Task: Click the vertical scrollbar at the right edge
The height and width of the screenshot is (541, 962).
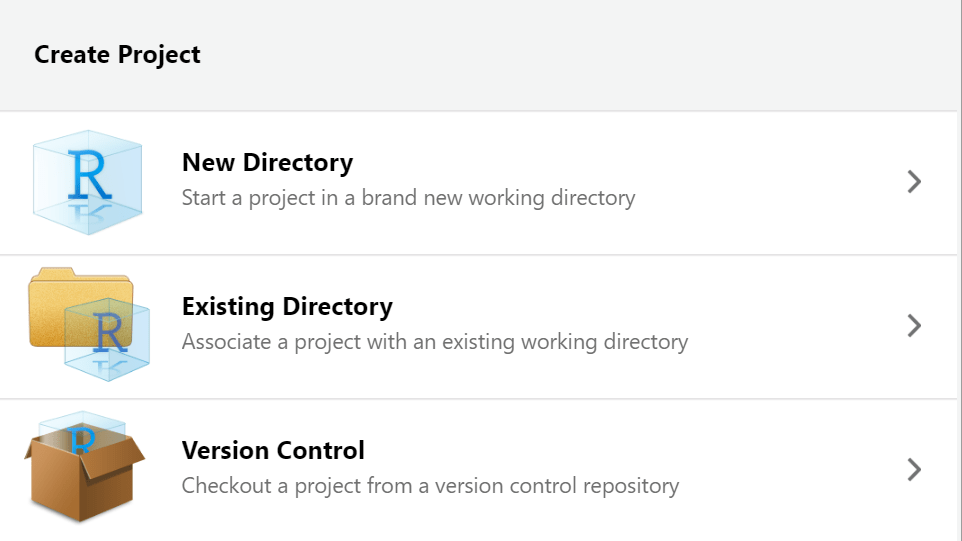Action: pyautogui.click(x=959, y=270)
